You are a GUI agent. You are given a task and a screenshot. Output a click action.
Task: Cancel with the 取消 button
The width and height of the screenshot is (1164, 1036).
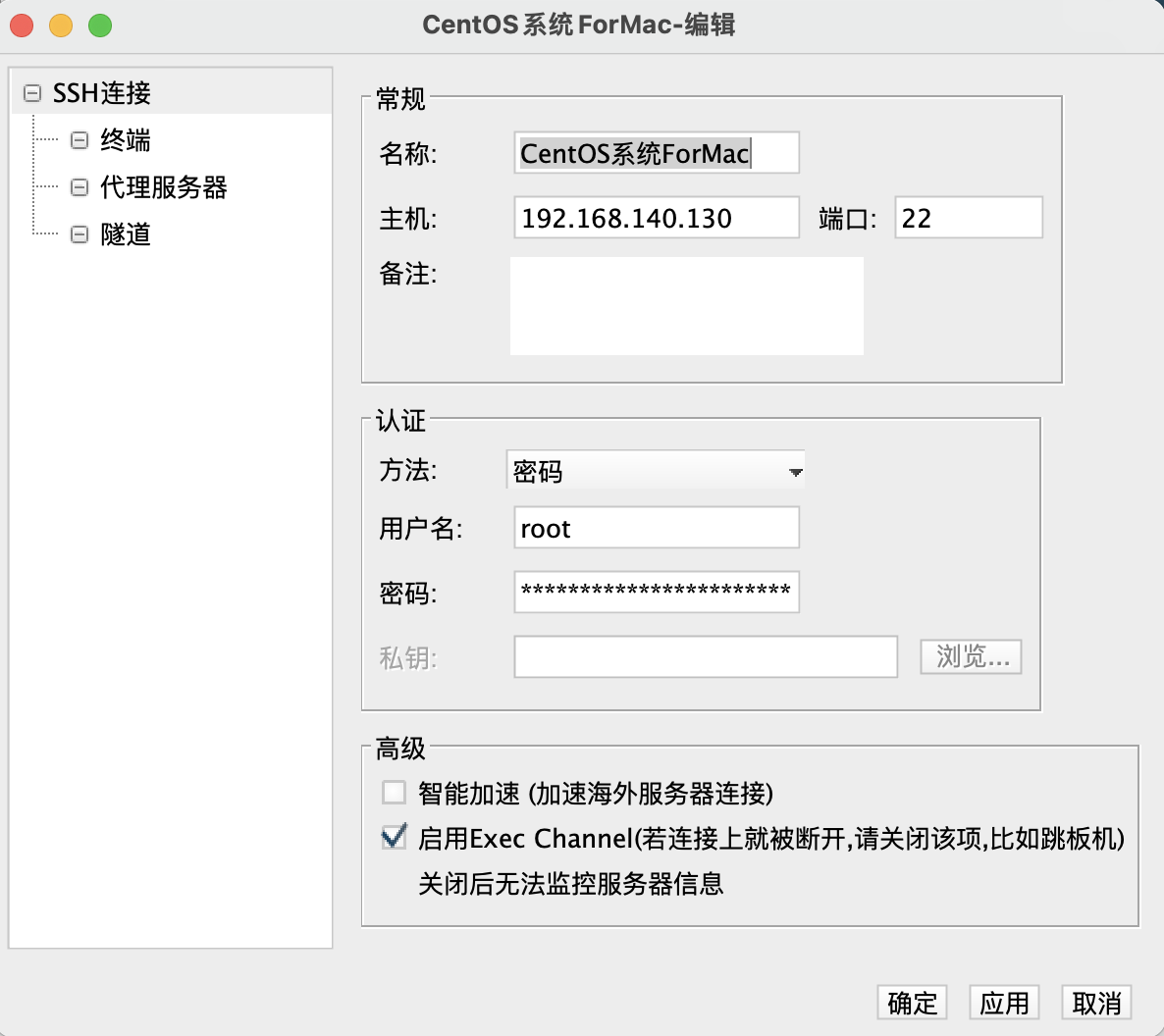(x=1096, y=1003)
